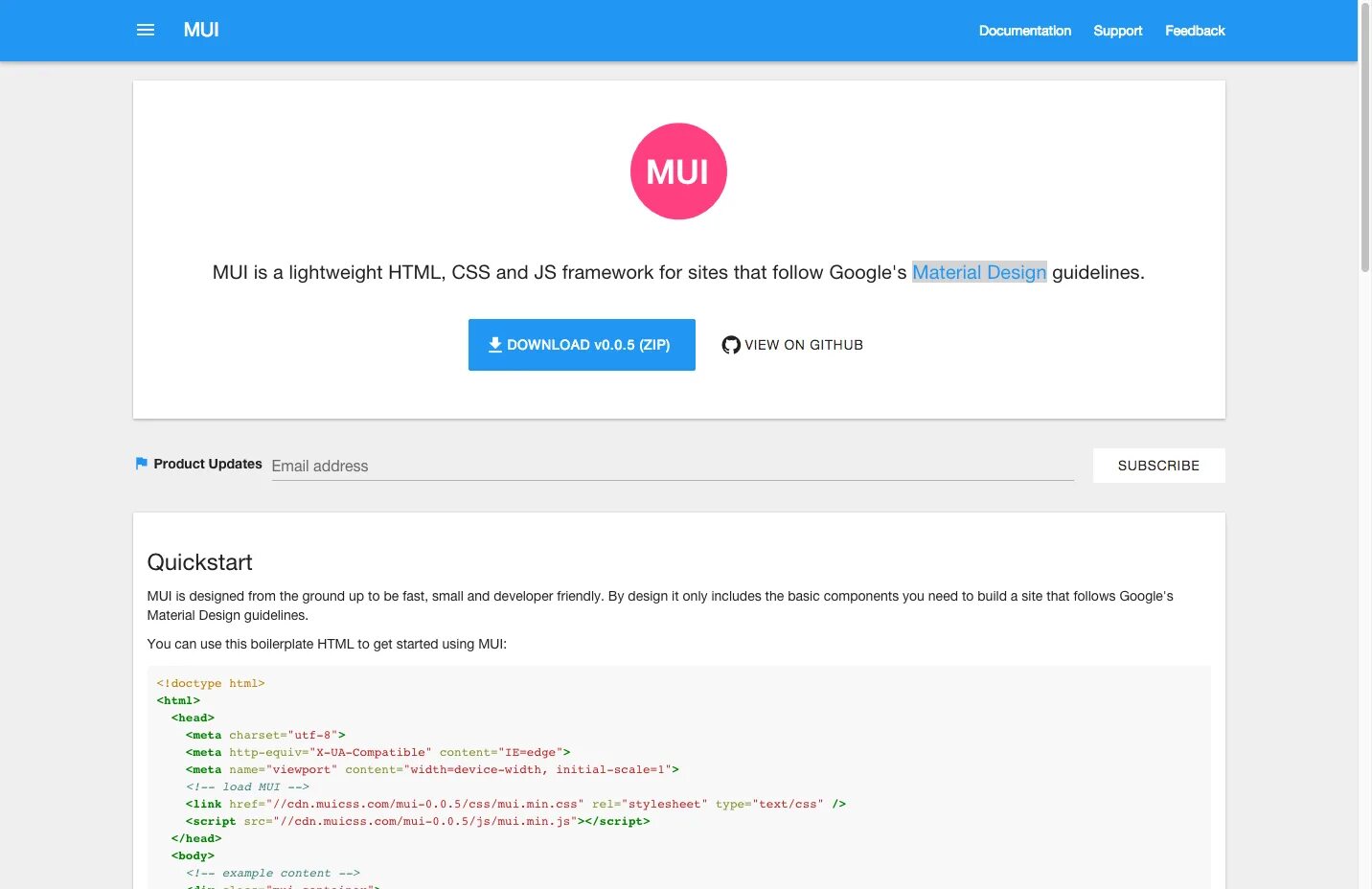Click the SUBSCRIBE button
Screen dimensions: 1372x889
[1158, 466]
